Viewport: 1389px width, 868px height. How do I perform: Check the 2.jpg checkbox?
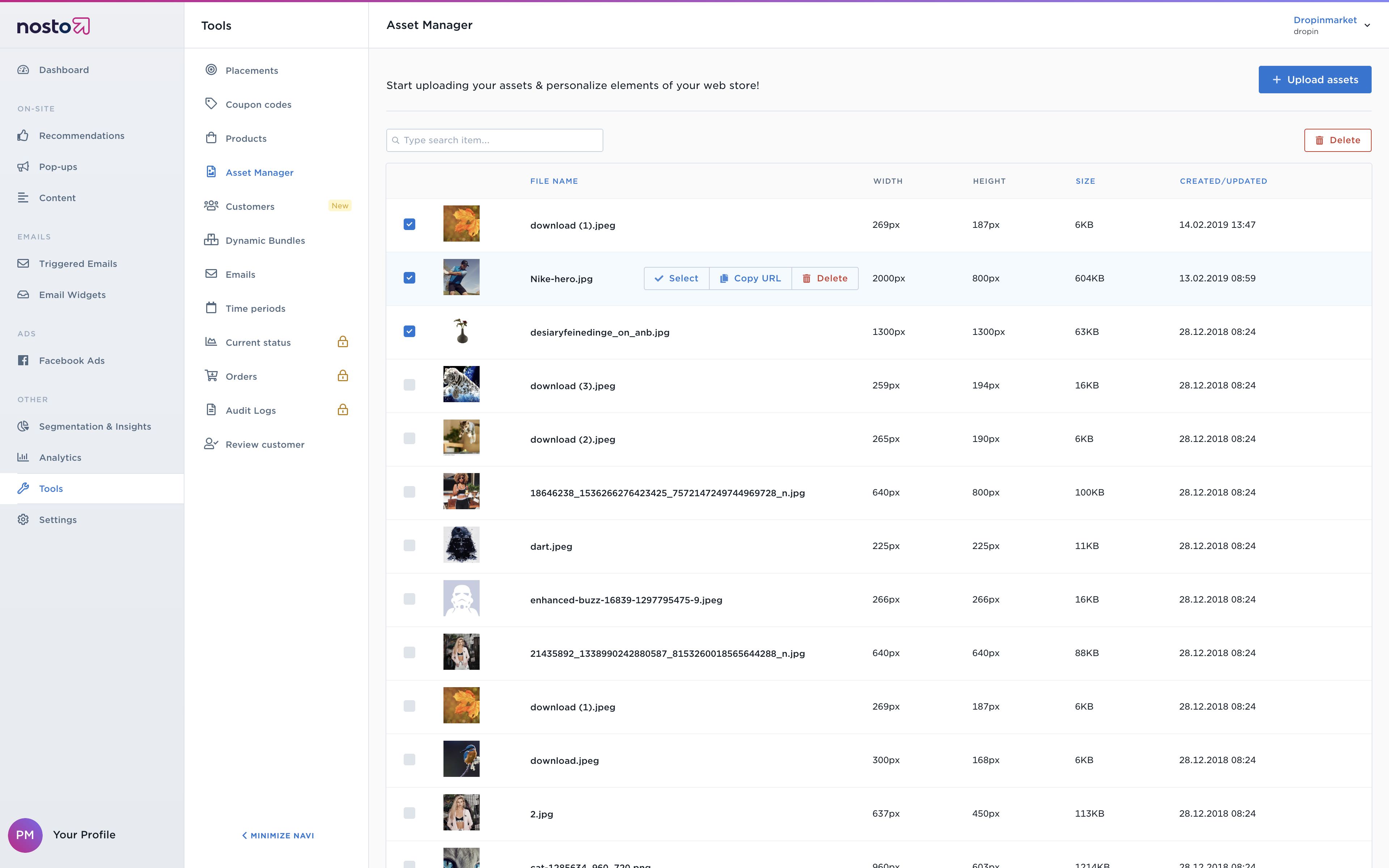pos(409,813)
